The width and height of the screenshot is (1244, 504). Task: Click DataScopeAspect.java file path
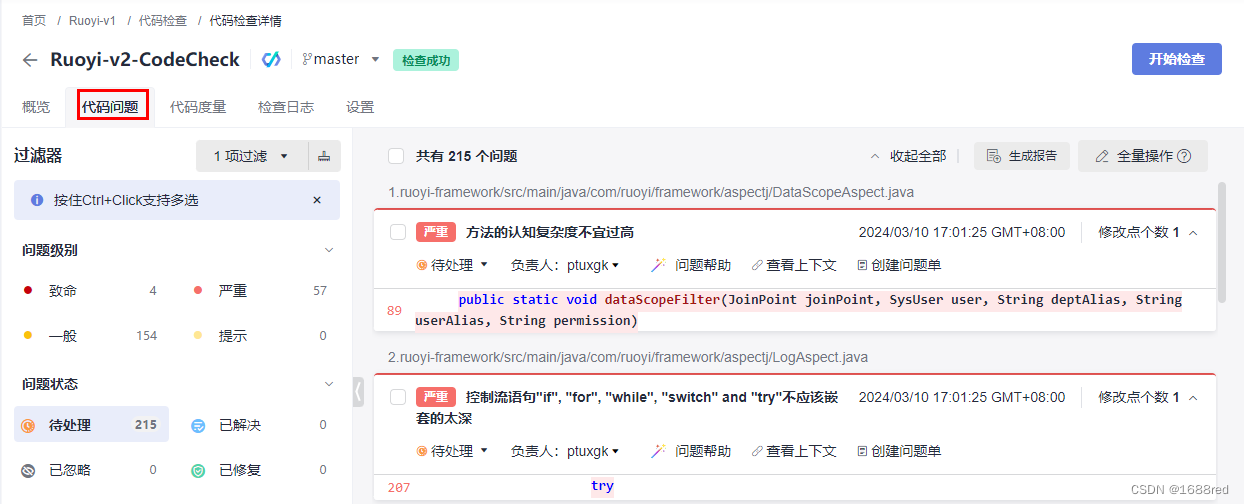[x=651, y=192]
